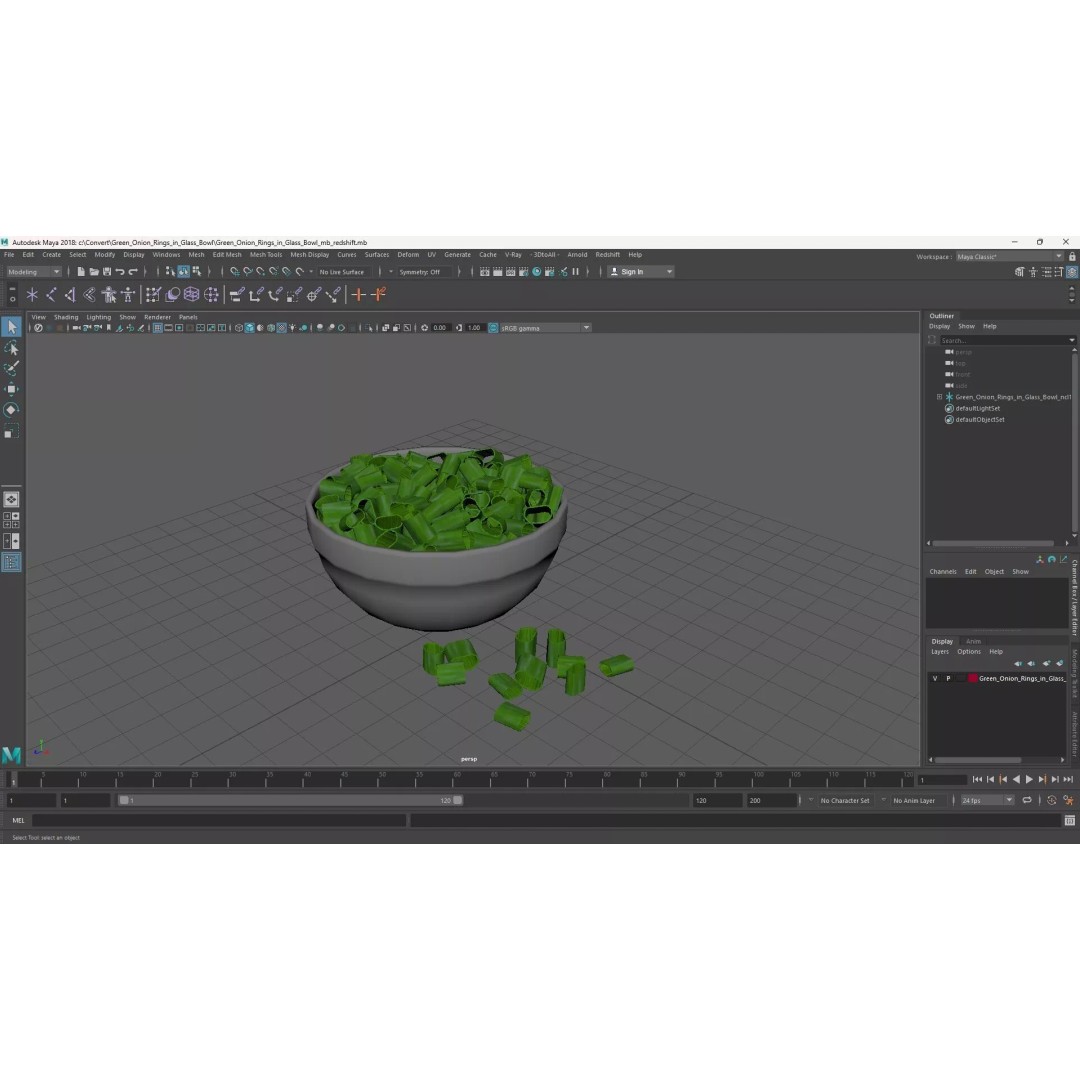Screen dimensions: 1080x1080
Task: Click the Pause IPR render icon
Action: [576, 271]
